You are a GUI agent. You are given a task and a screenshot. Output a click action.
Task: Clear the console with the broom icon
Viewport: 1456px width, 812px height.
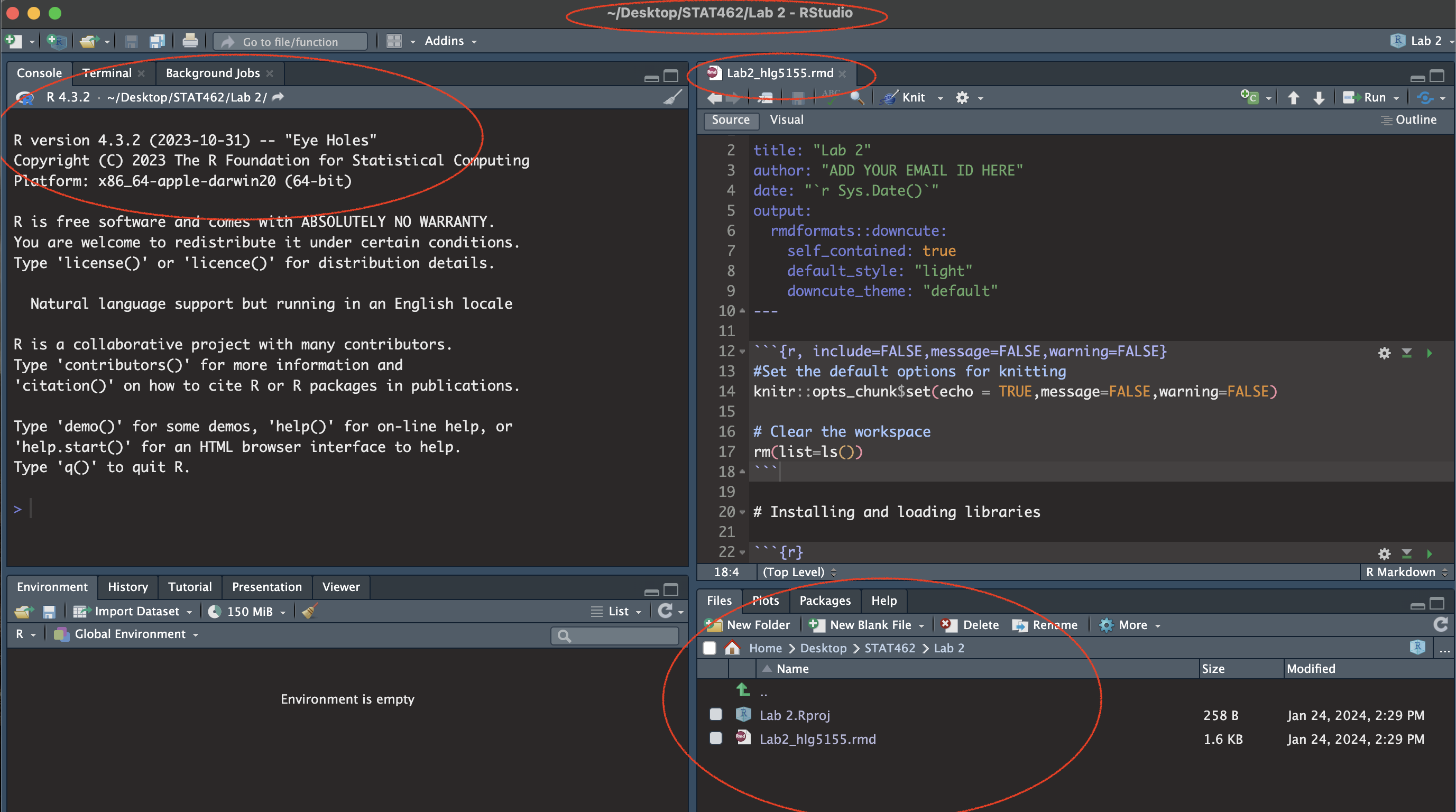672,97
